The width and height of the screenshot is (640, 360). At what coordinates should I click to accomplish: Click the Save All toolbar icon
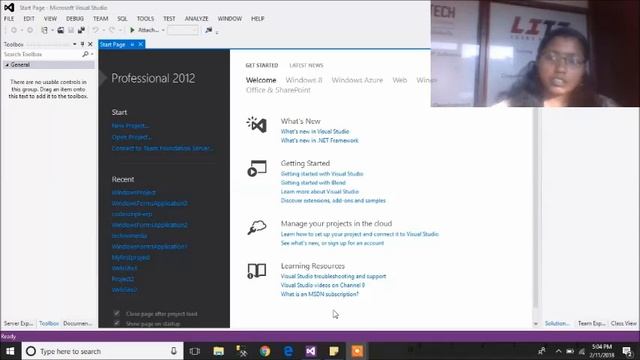pos(81,30)
